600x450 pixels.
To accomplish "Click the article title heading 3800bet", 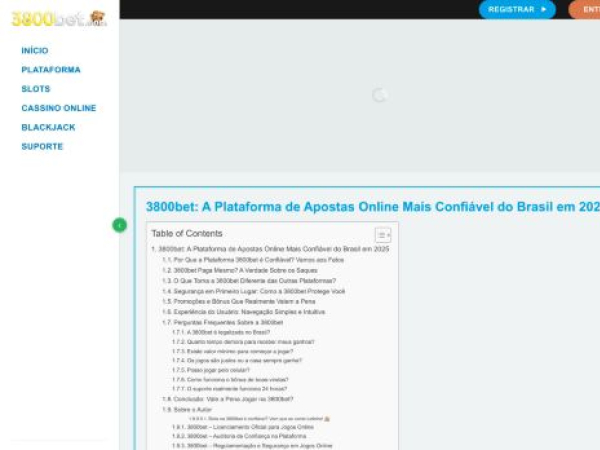I will click(x=372, y=207).
